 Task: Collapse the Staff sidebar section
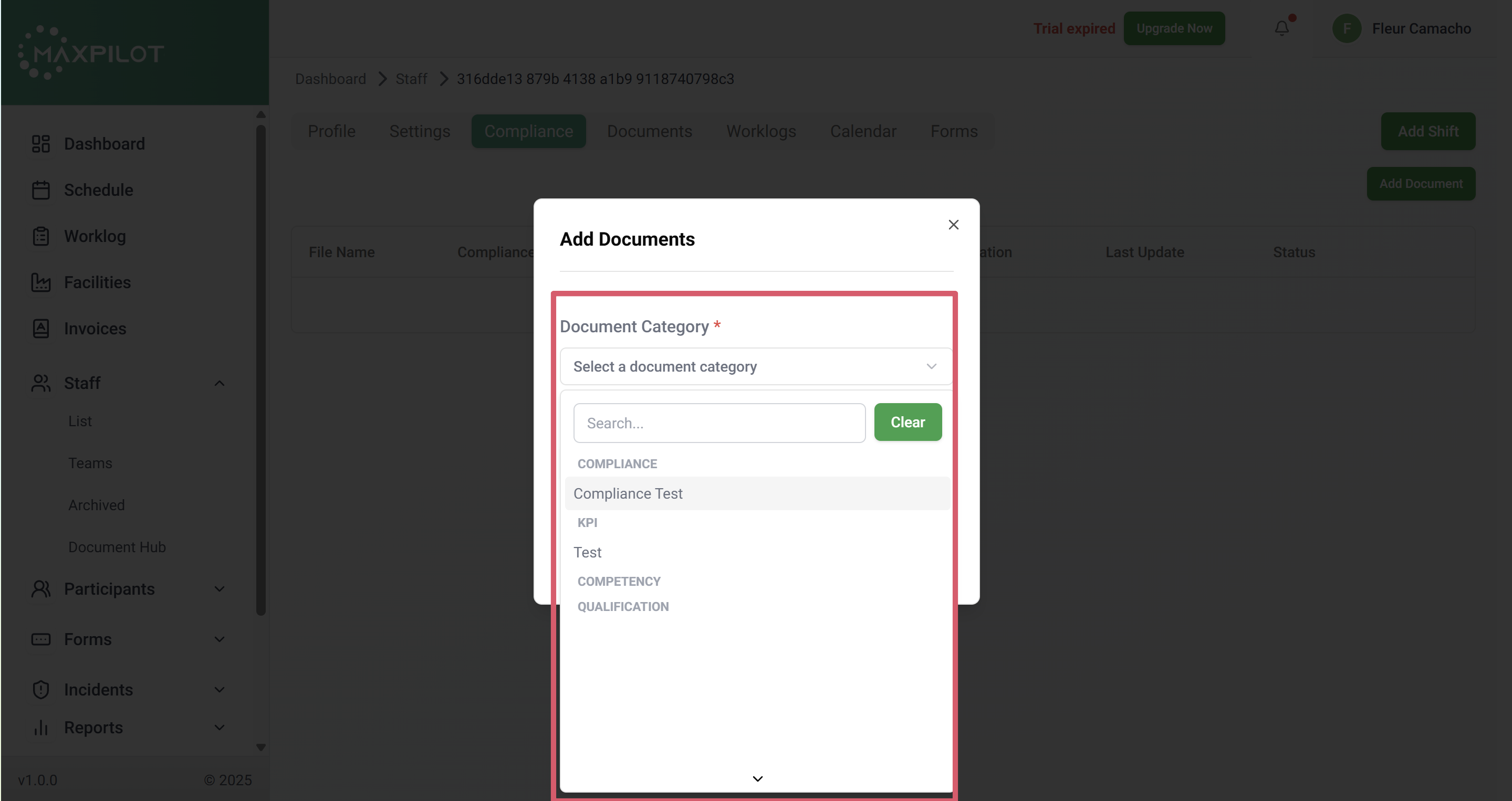point(220,383)
